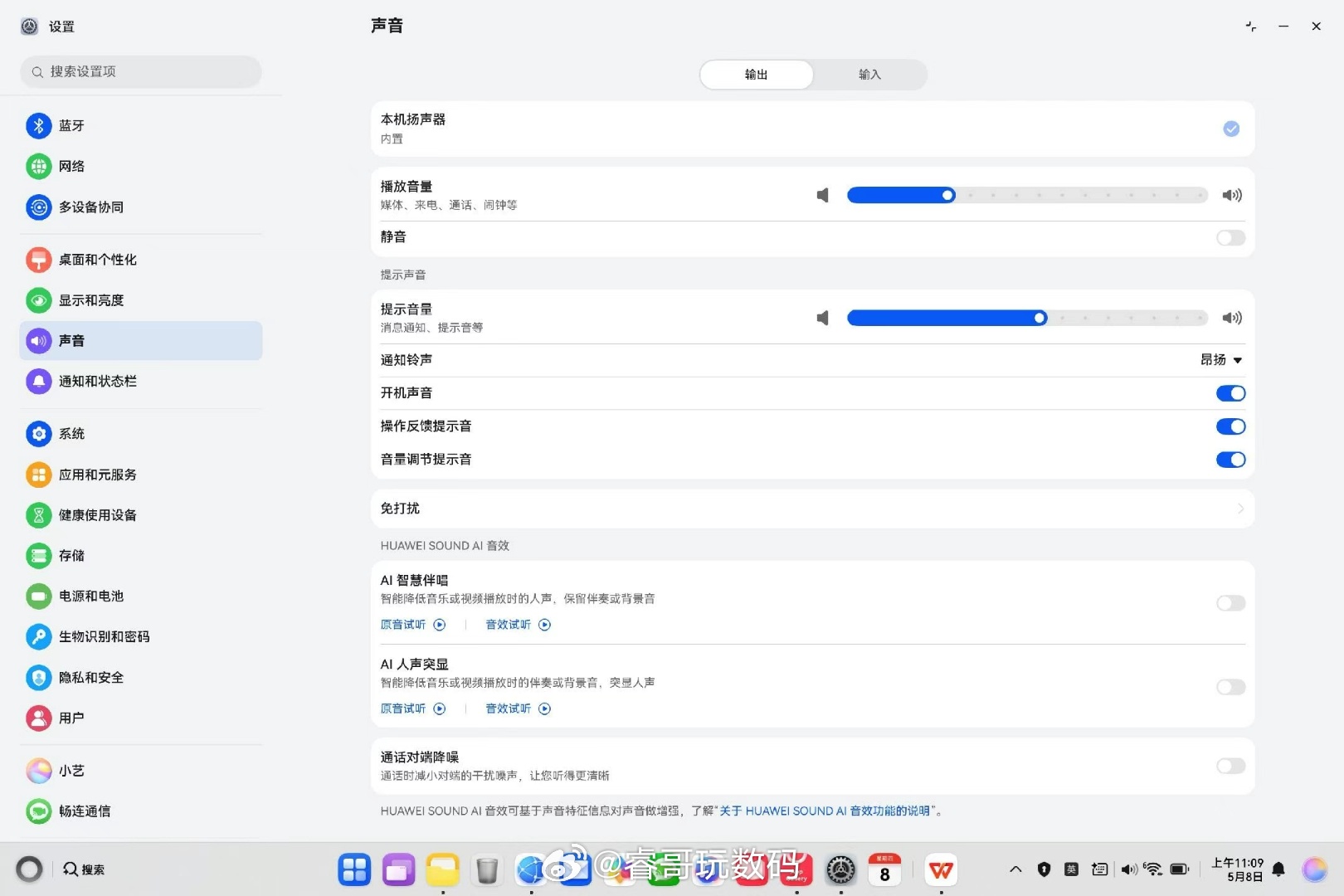The width and height of the screenshot is (1344, 896).
Task: Expand the system tray hidden icons arrow
Action: 1015,869
